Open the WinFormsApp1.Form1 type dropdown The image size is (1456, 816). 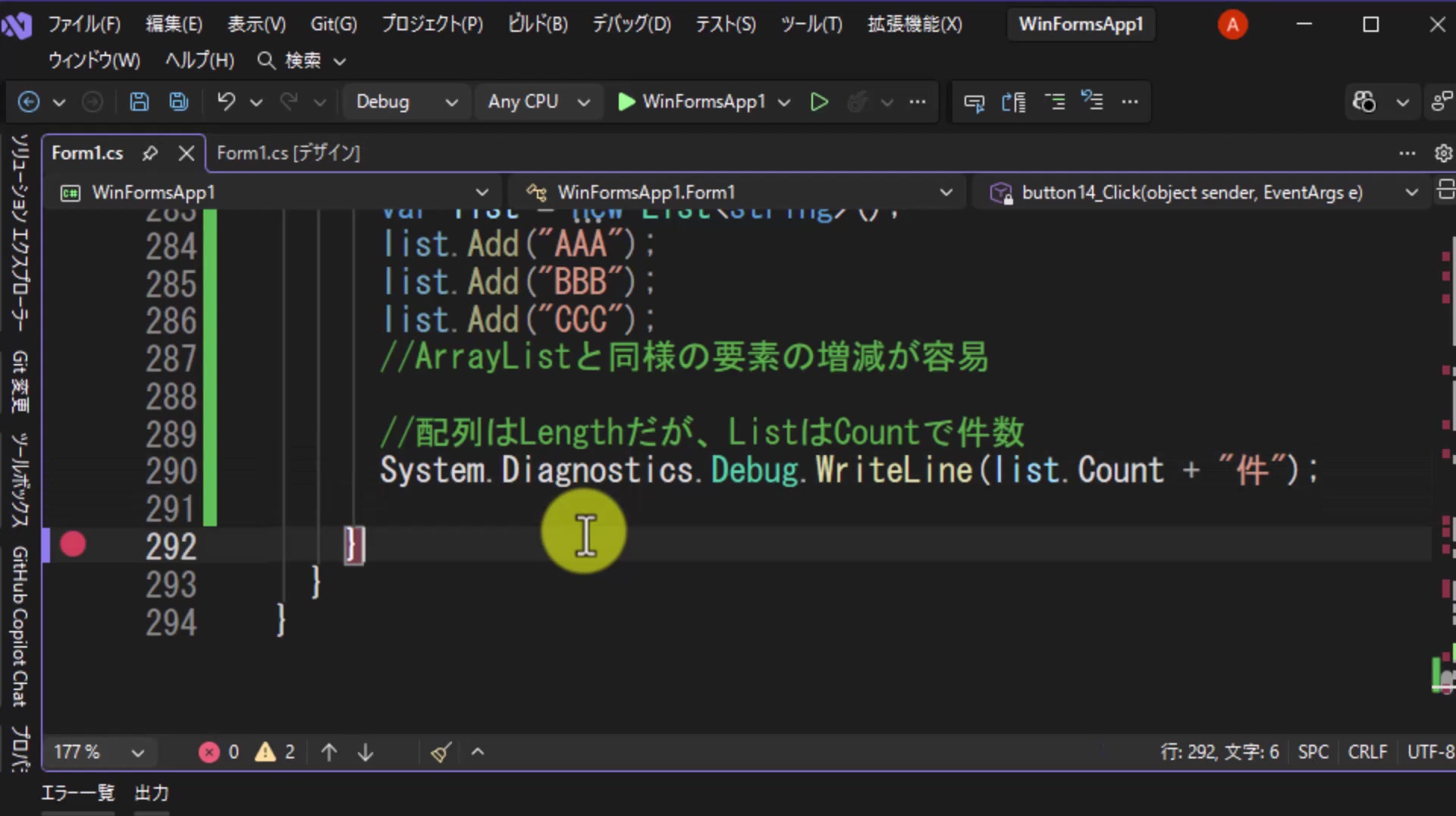[737, 193]
